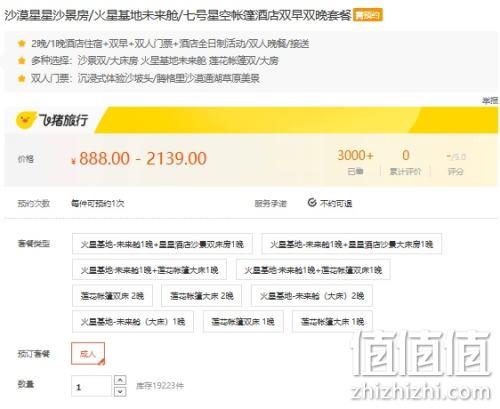Decrease quantity with the down arrow

(120, 392)
